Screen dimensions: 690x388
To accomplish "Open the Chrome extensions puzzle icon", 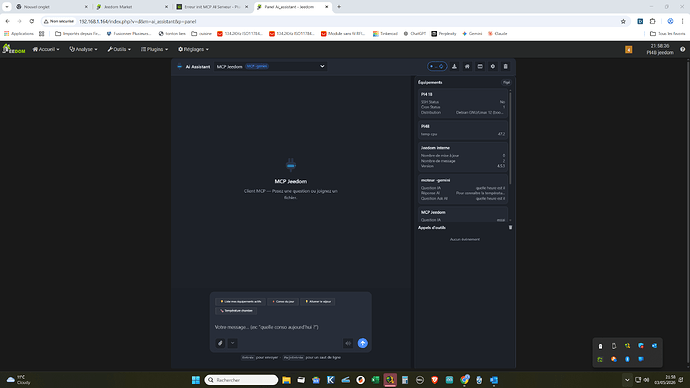I will point(653,21).
